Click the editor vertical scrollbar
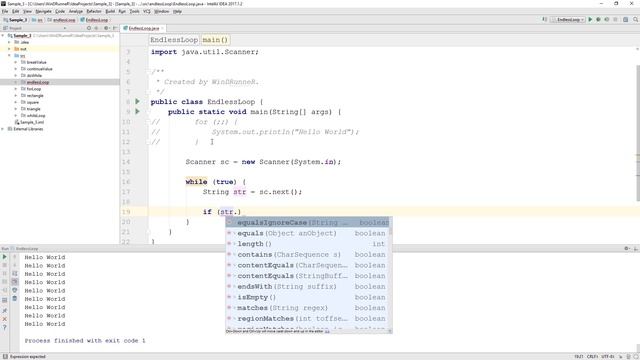The image size is (640, 360). coord(638,133)
